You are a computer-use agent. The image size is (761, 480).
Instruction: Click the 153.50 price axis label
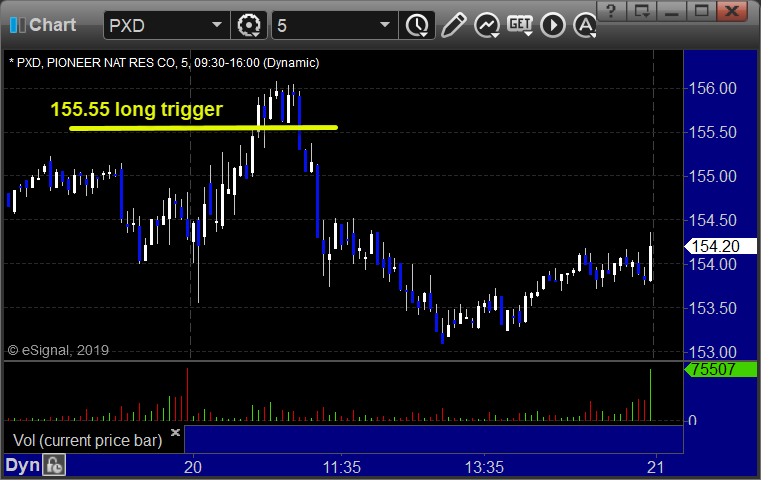tap(712, 308)
